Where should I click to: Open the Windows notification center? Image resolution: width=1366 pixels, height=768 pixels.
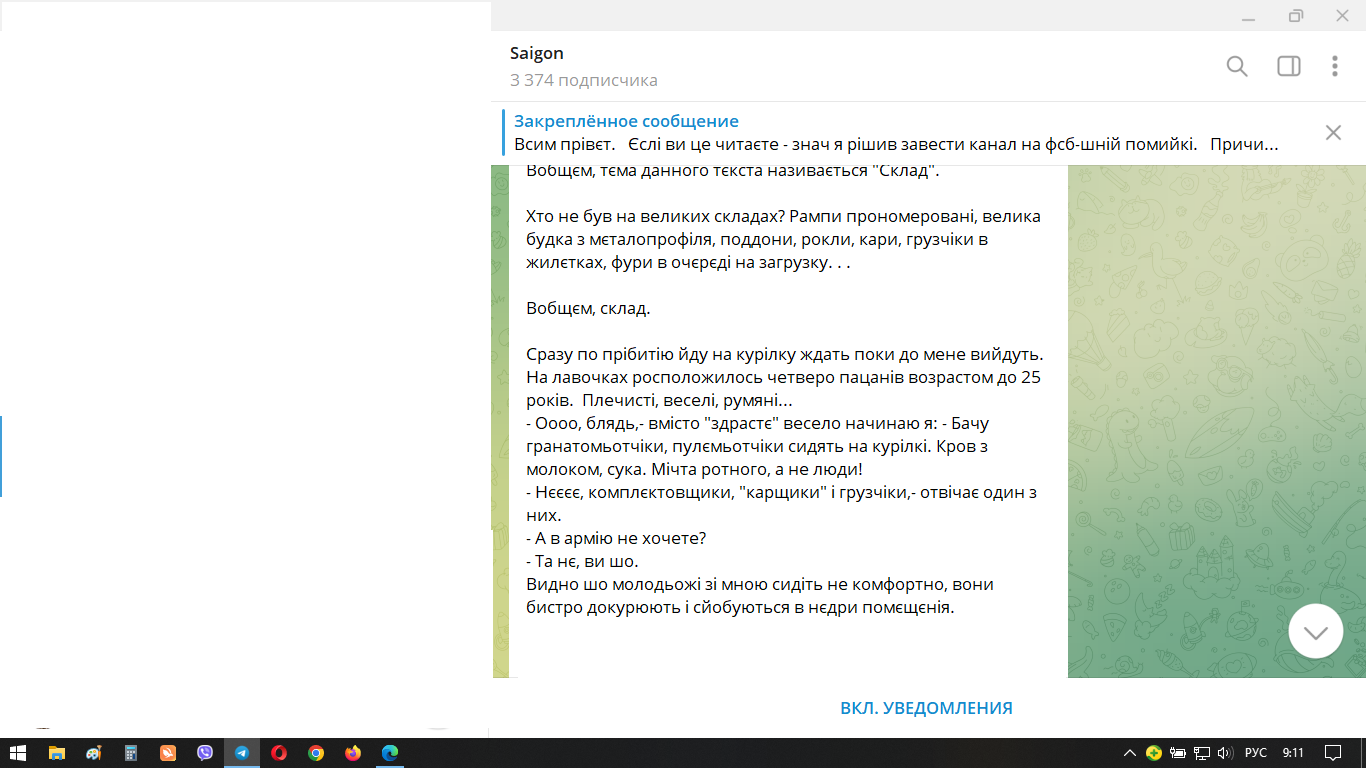(1333, 753)
